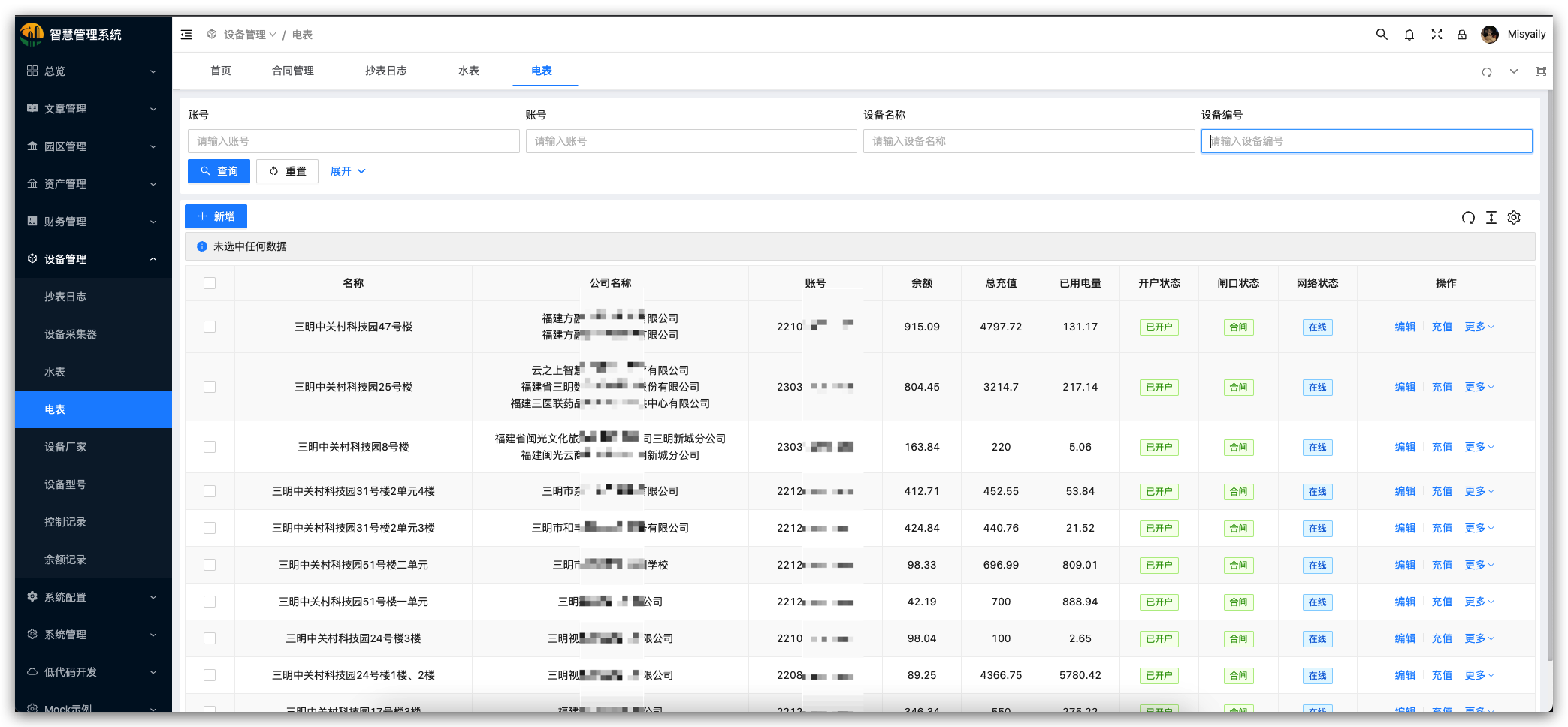Click the 财务管理 icon in sidebar
Image resolution: width=1568 pixels, height=727 pixels.
[32, 221]
